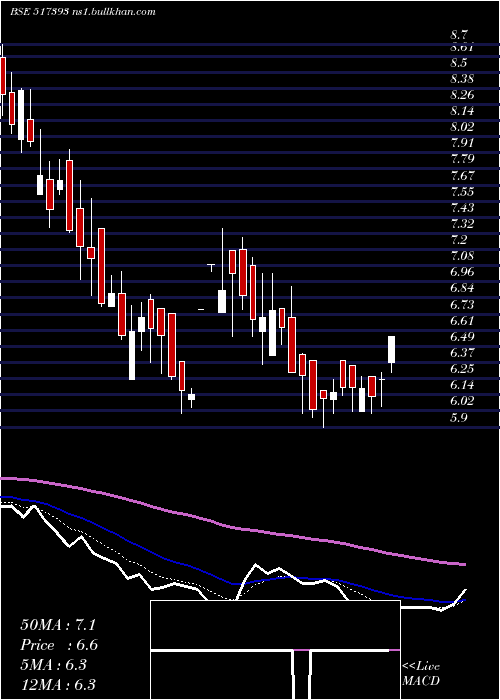This screenshot has width=500, height=700.
Task: Click the 8.26 price level label
Action: (x=462, y=95)
